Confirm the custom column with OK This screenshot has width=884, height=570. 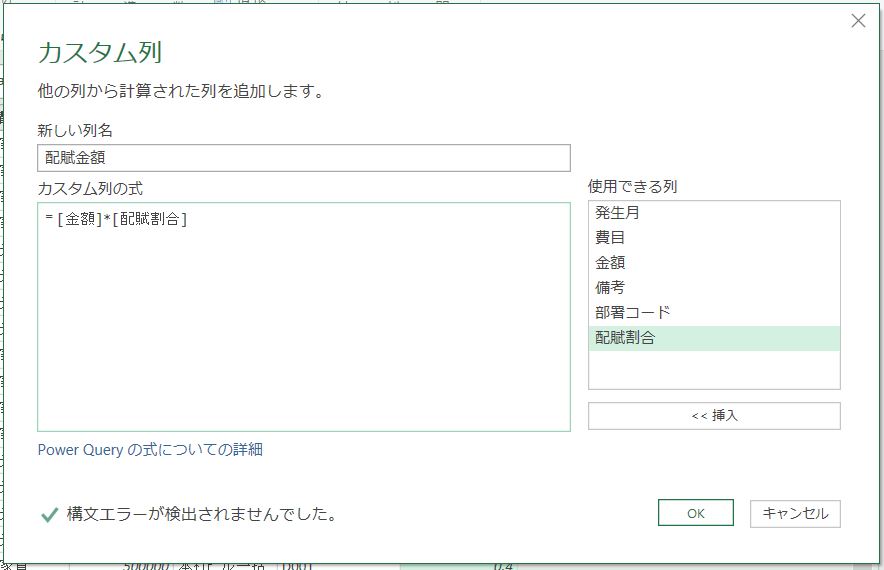pos(696,513)
